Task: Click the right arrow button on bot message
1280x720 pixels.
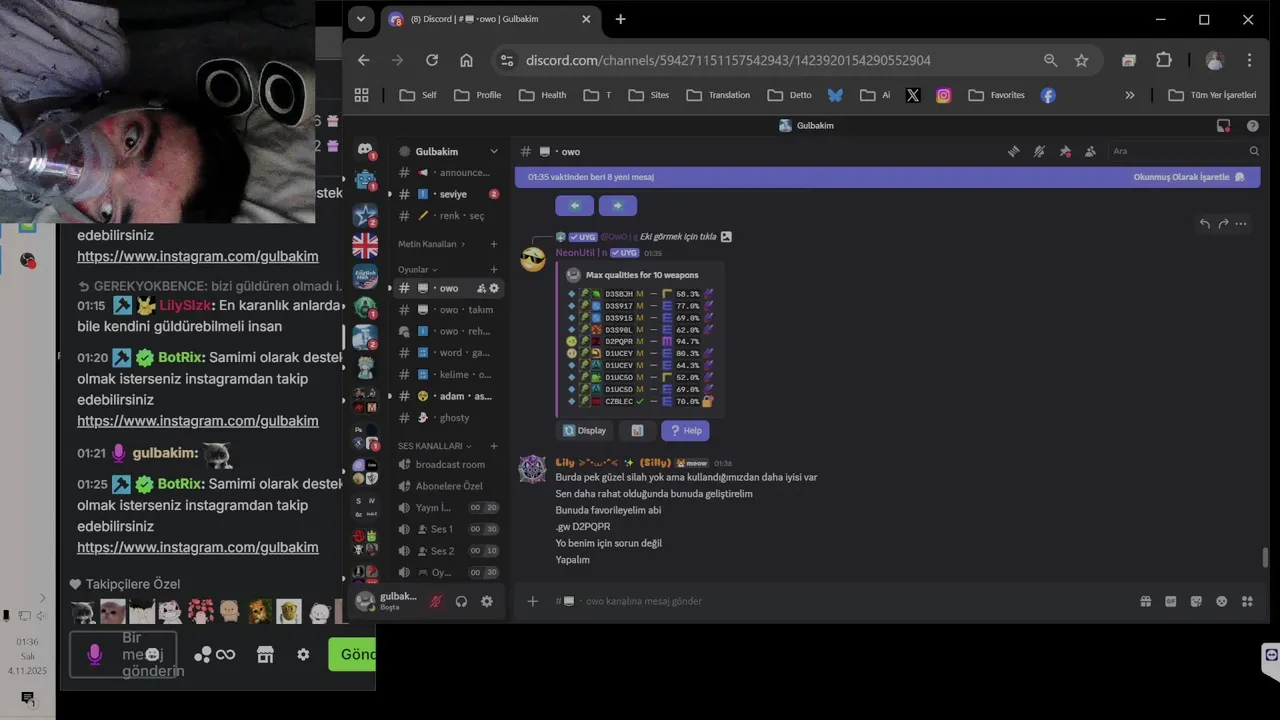Action: pos(618,205)
